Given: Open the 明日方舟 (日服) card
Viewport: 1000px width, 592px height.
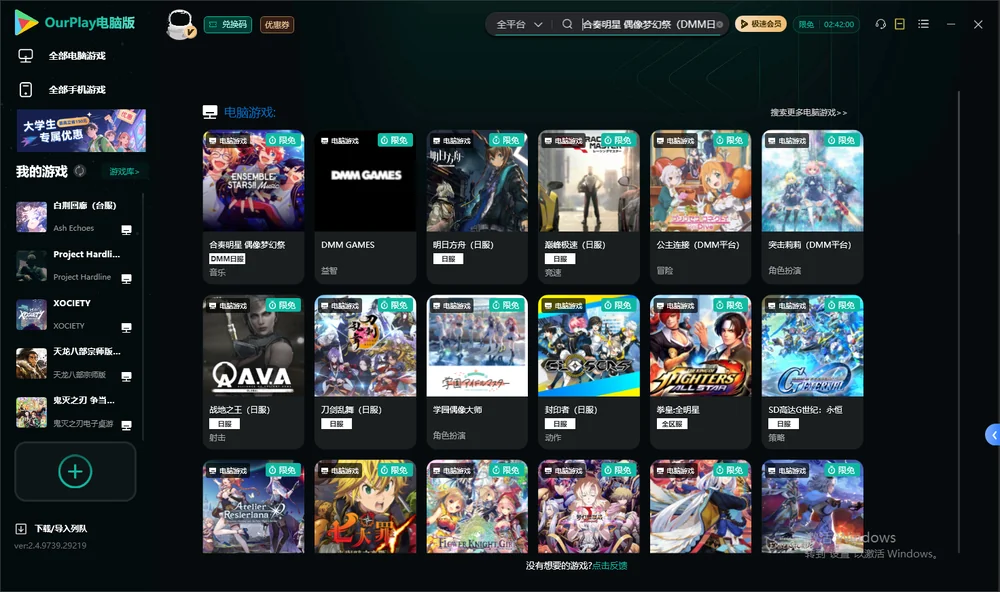Looking at the screenshot, I should (477, 207).
